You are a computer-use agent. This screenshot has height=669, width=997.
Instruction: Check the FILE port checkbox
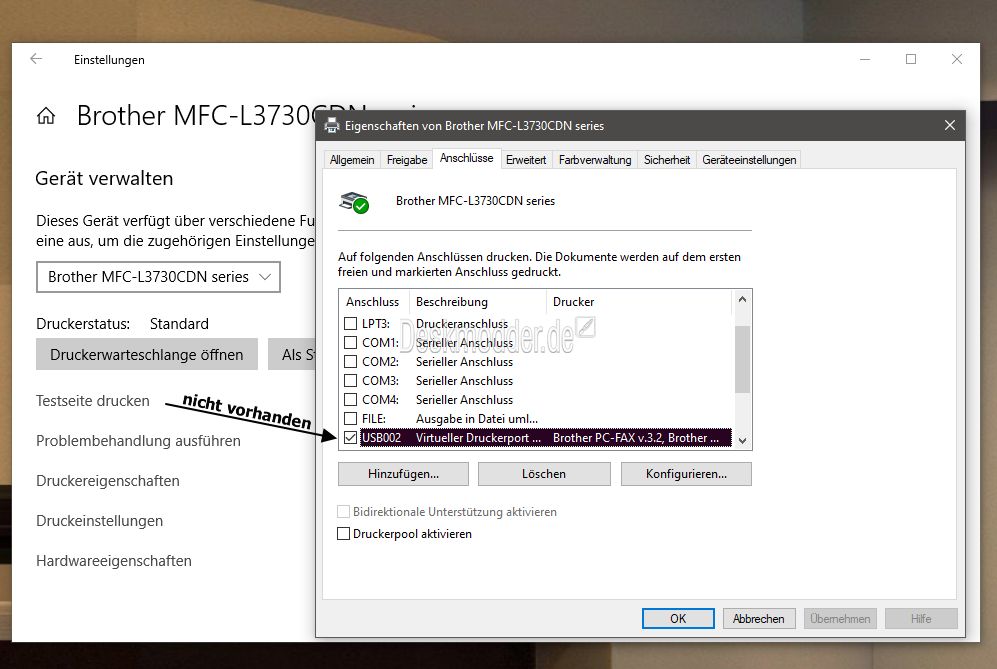[350, 419]
